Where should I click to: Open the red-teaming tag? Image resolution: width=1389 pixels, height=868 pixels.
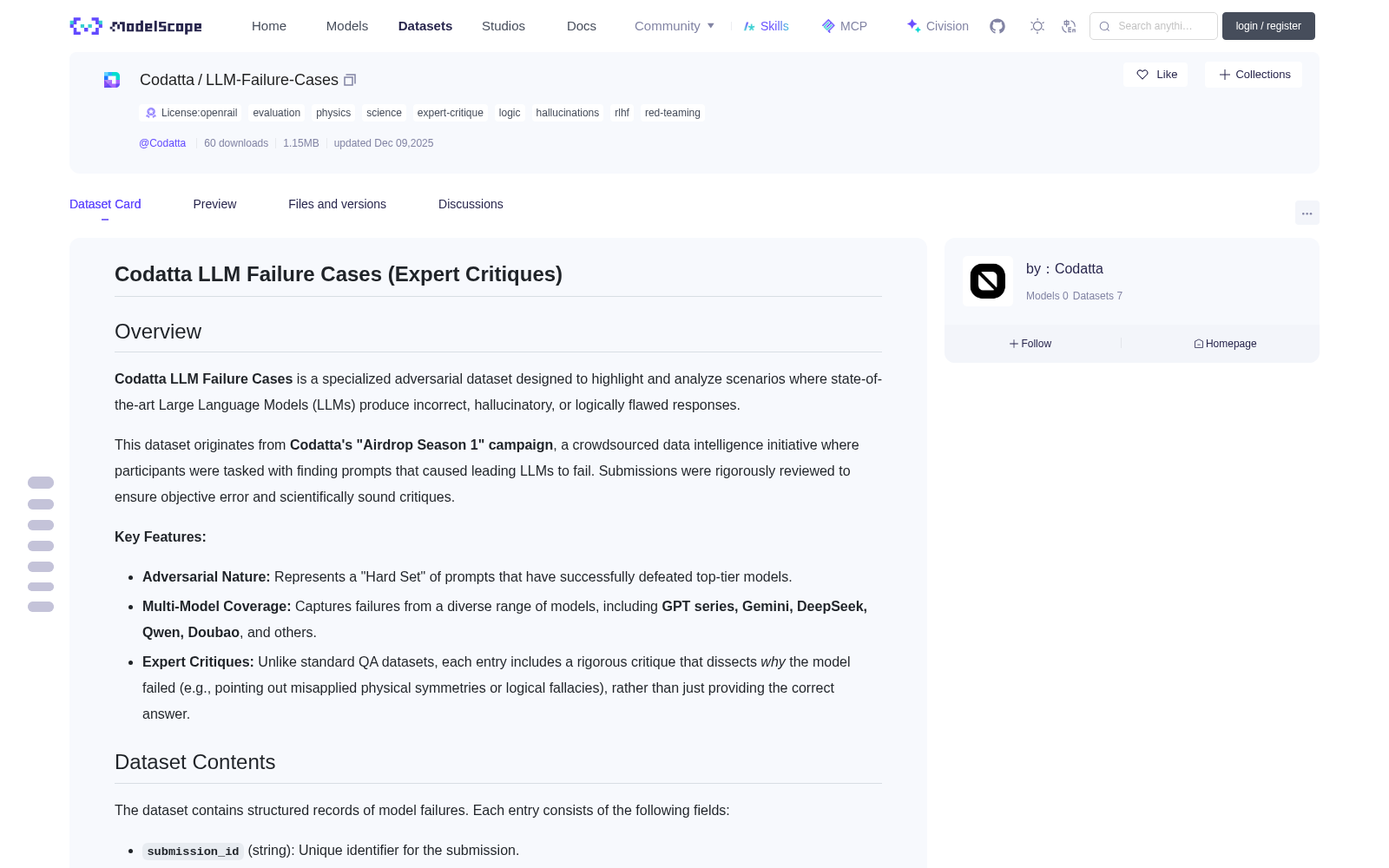pyautogui.click(x=673, y=113)
